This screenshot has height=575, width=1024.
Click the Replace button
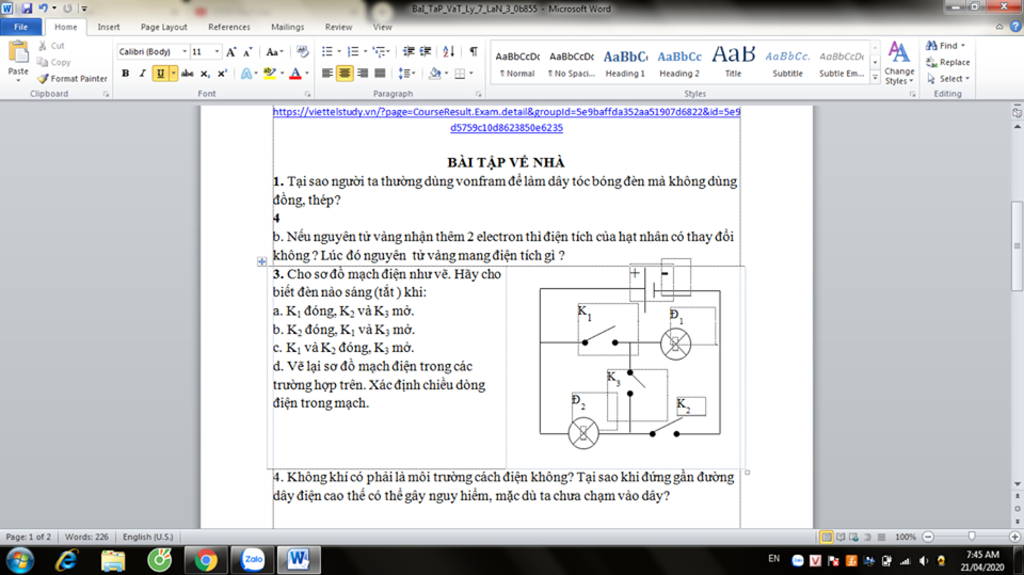click(948, 62)
